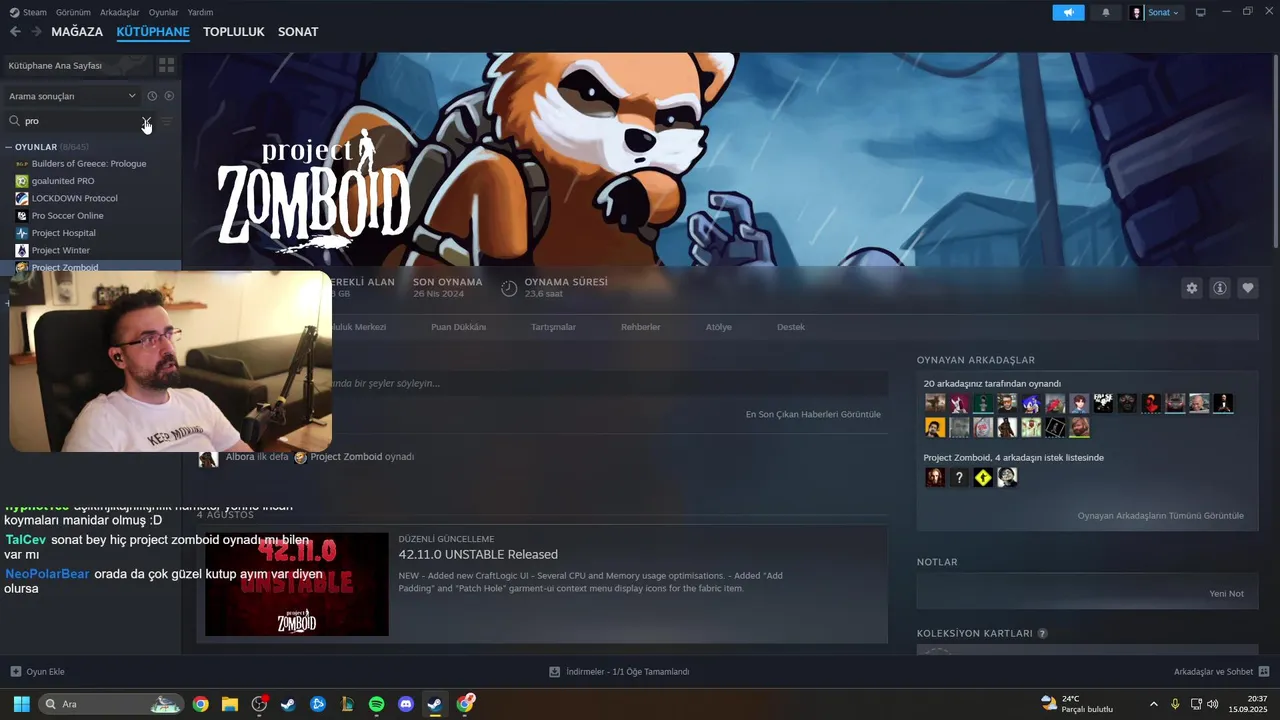The image size is (1280, 720).
Task: Open the weather widget 24°C
Action: pyautogui.click(x=1078, y=704)
